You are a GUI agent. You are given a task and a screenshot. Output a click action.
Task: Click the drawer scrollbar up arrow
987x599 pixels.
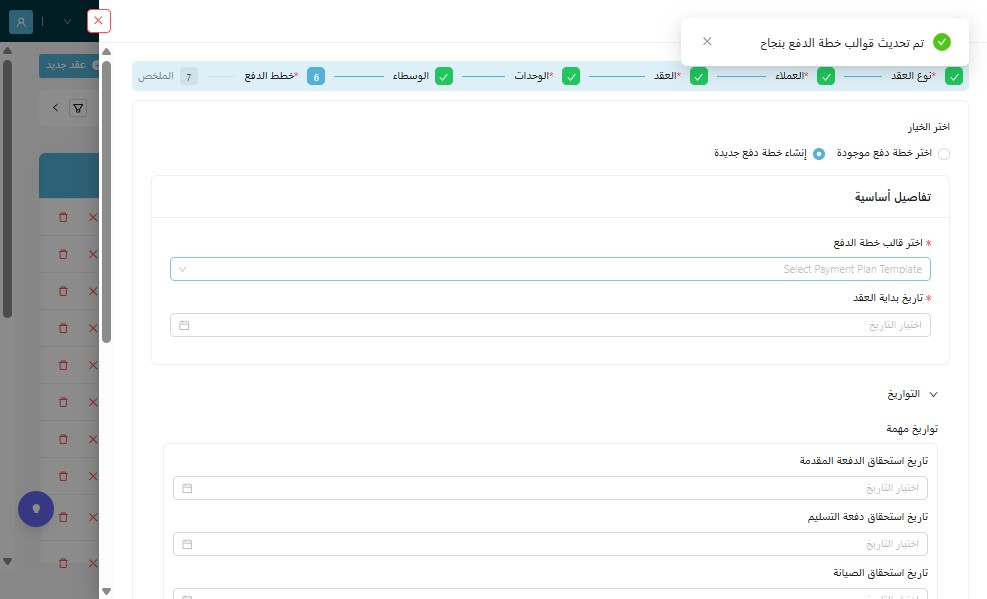tap(106, 52)
